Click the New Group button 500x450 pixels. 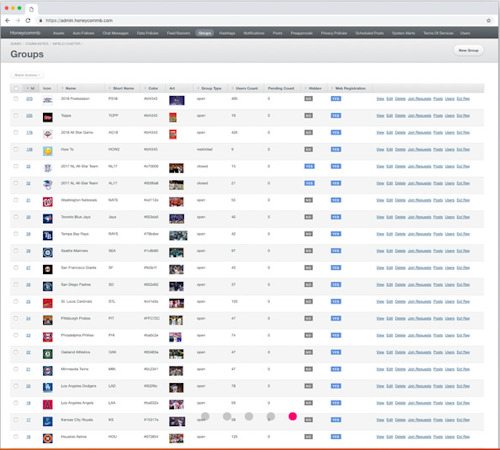tap(468, 50)
